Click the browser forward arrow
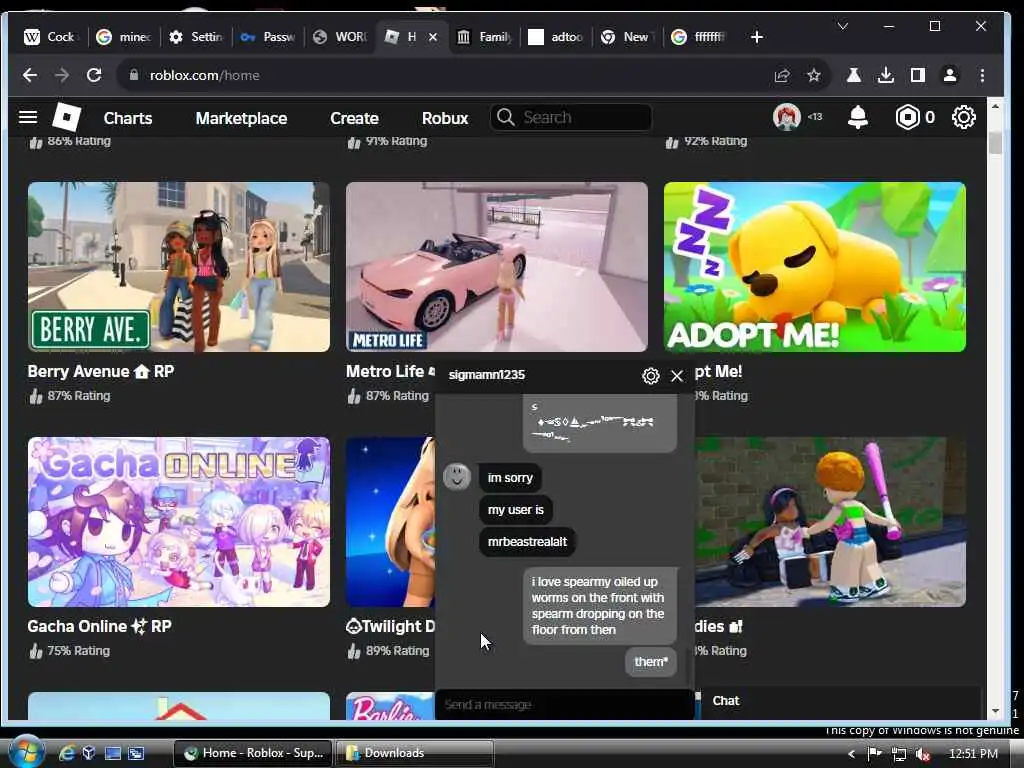 click(x=62, y=75)
